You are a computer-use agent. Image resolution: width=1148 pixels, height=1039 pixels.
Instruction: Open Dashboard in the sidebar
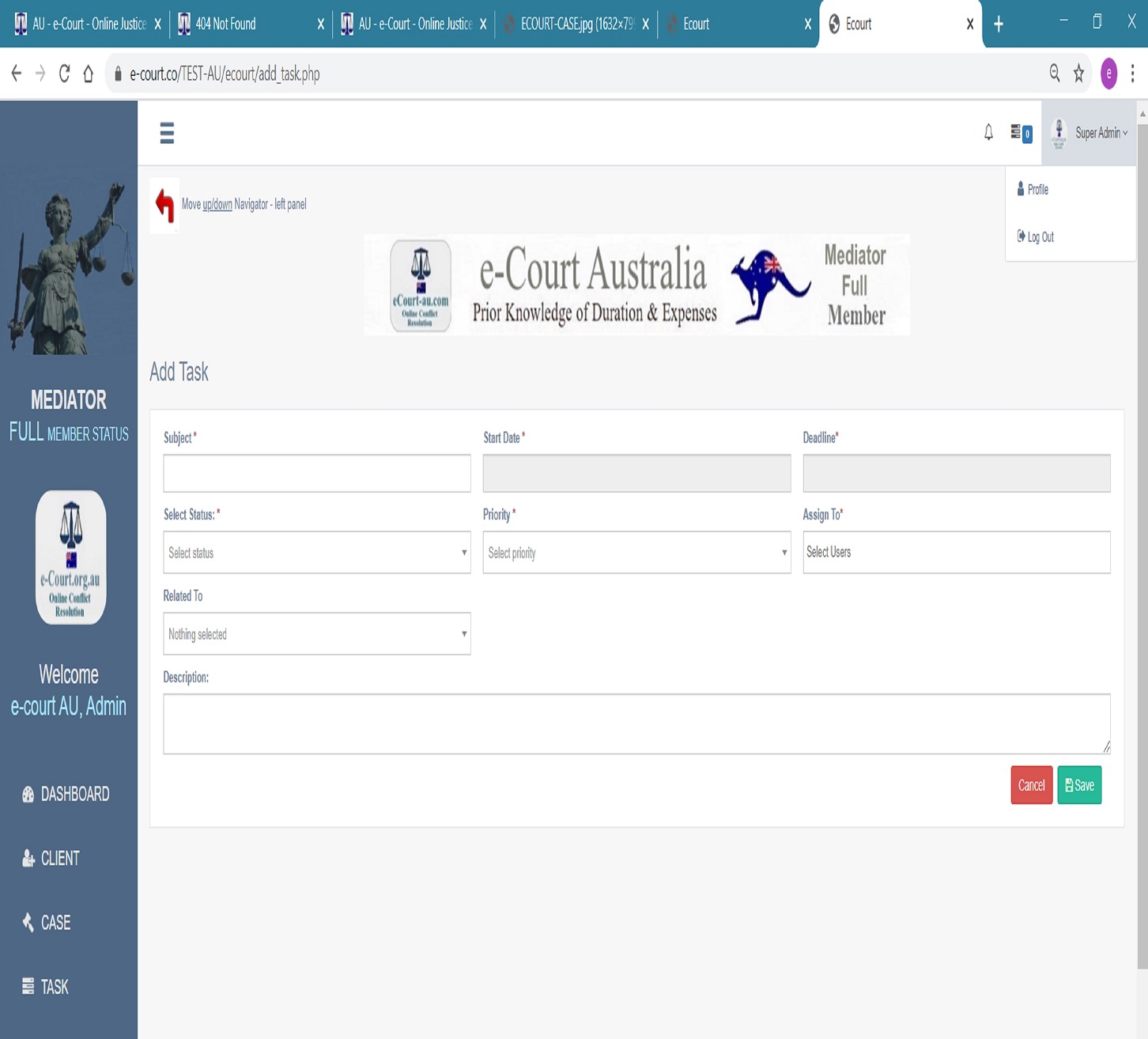[x=74, y=794]
